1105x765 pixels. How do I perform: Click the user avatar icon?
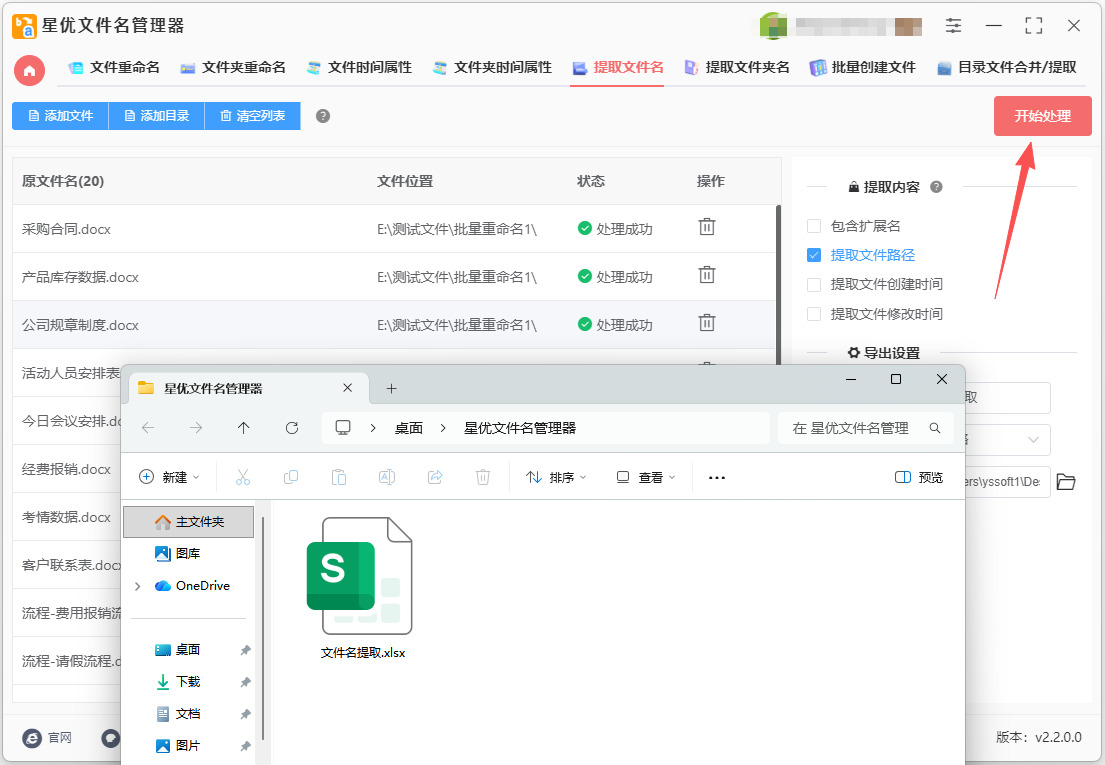773,26
